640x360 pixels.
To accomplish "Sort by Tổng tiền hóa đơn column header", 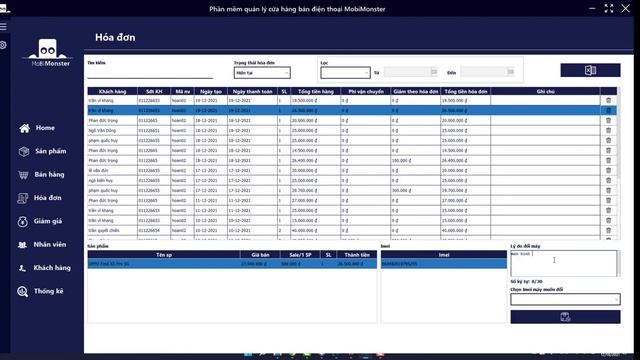I will 466,91.
